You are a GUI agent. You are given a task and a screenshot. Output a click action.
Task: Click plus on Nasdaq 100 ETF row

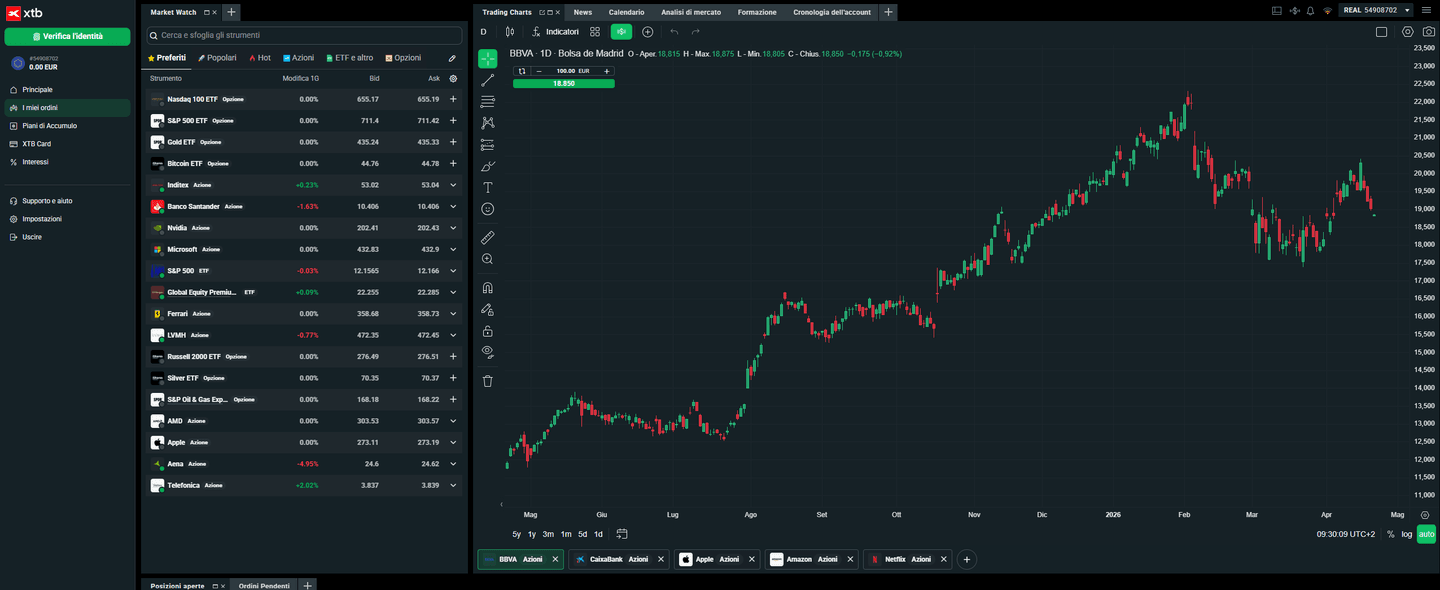(x=453, y=99)
